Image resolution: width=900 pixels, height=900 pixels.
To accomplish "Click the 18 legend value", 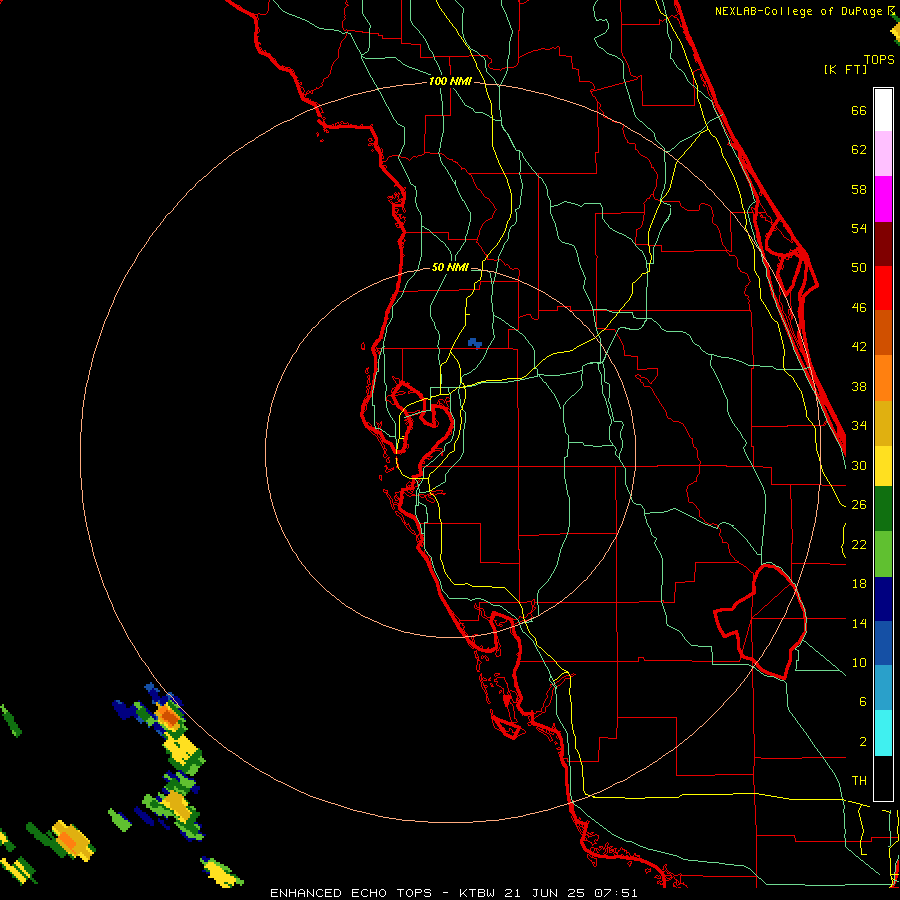I will pos(859,584).
